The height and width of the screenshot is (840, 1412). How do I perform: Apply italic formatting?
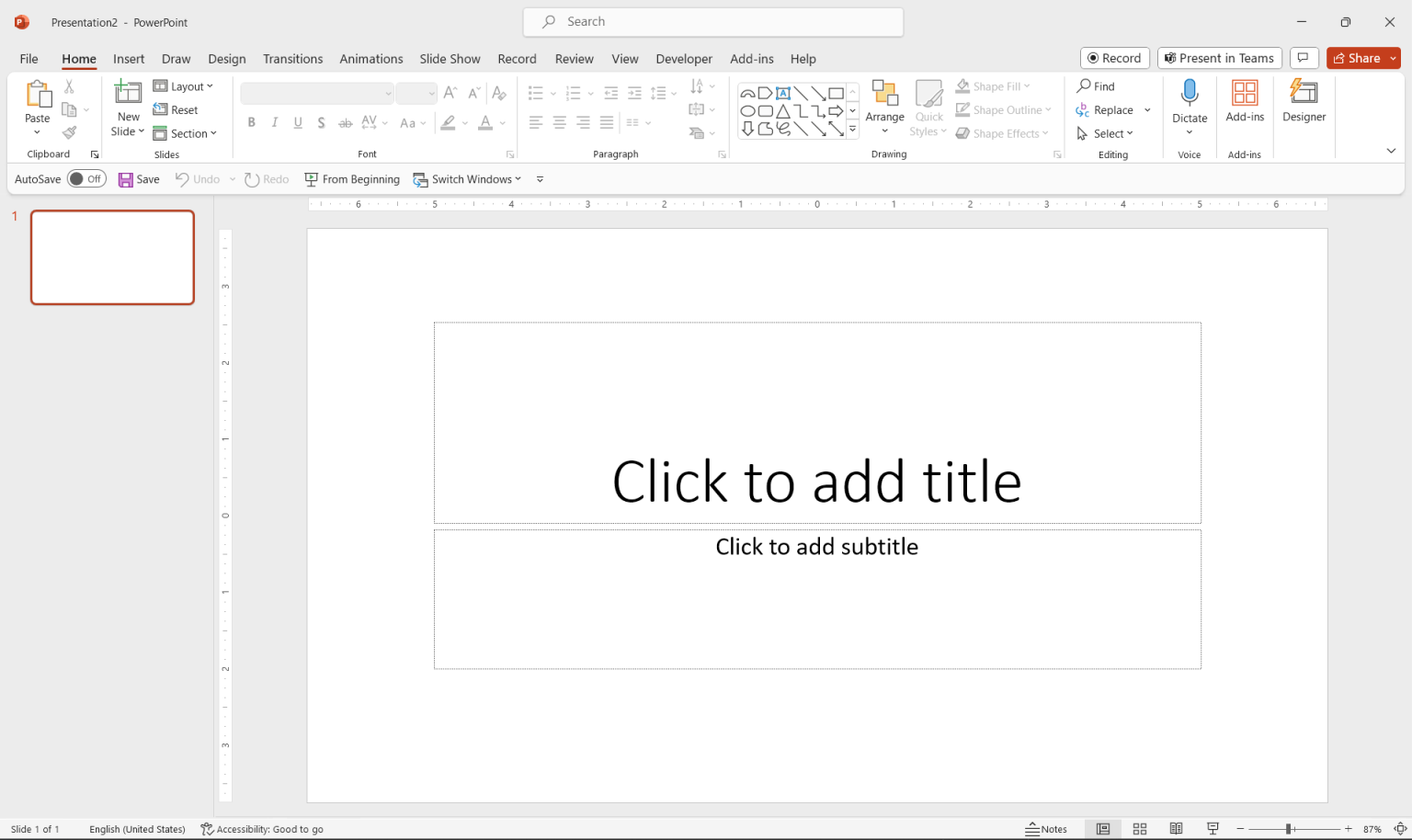[274, 121]
